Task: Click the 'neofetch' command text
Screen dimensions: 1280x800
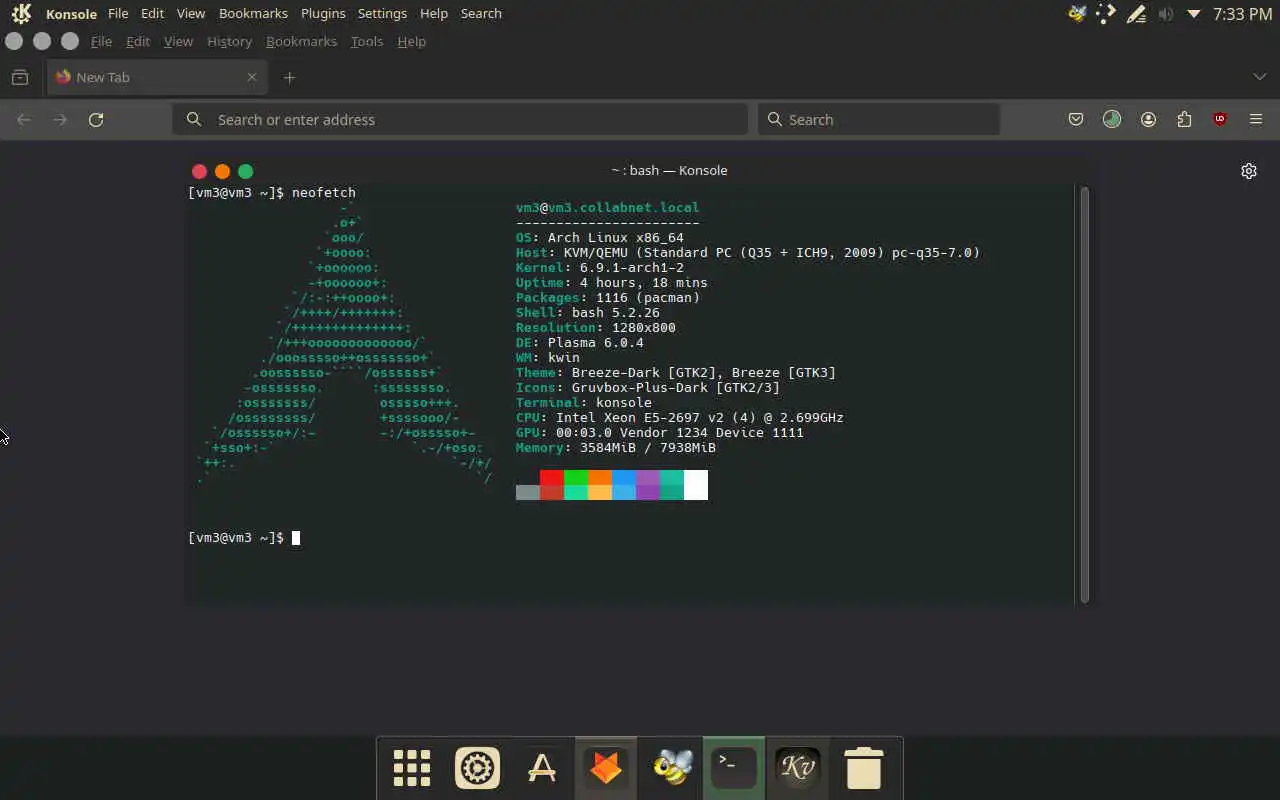Action: (324, 192)
